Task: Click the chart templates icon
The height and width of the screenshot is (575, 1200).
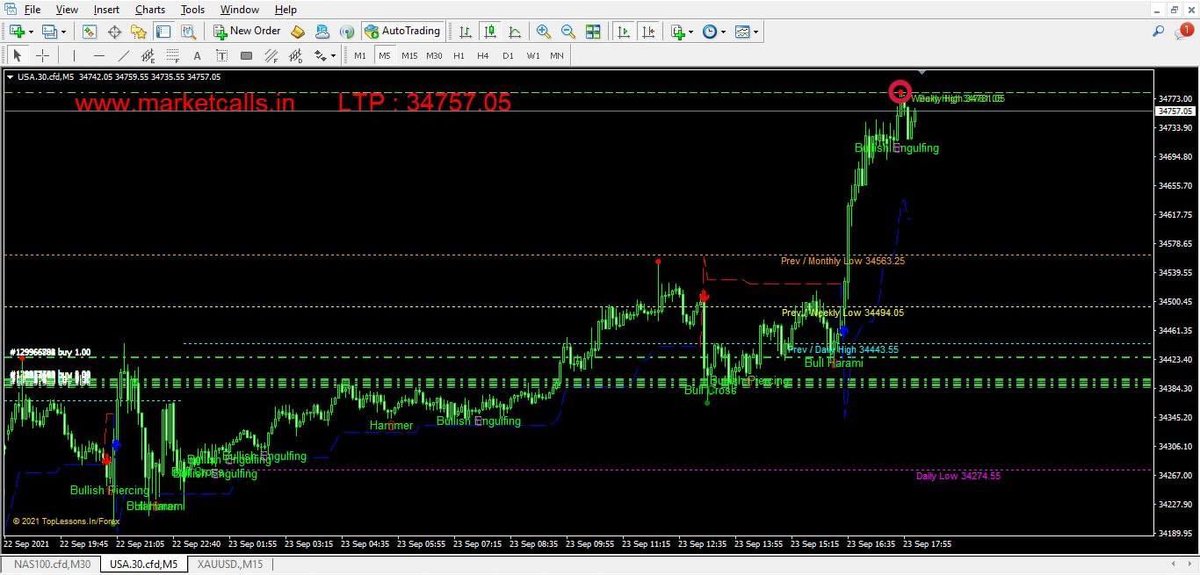Action: pyautogui.click(x=742, y=31)
